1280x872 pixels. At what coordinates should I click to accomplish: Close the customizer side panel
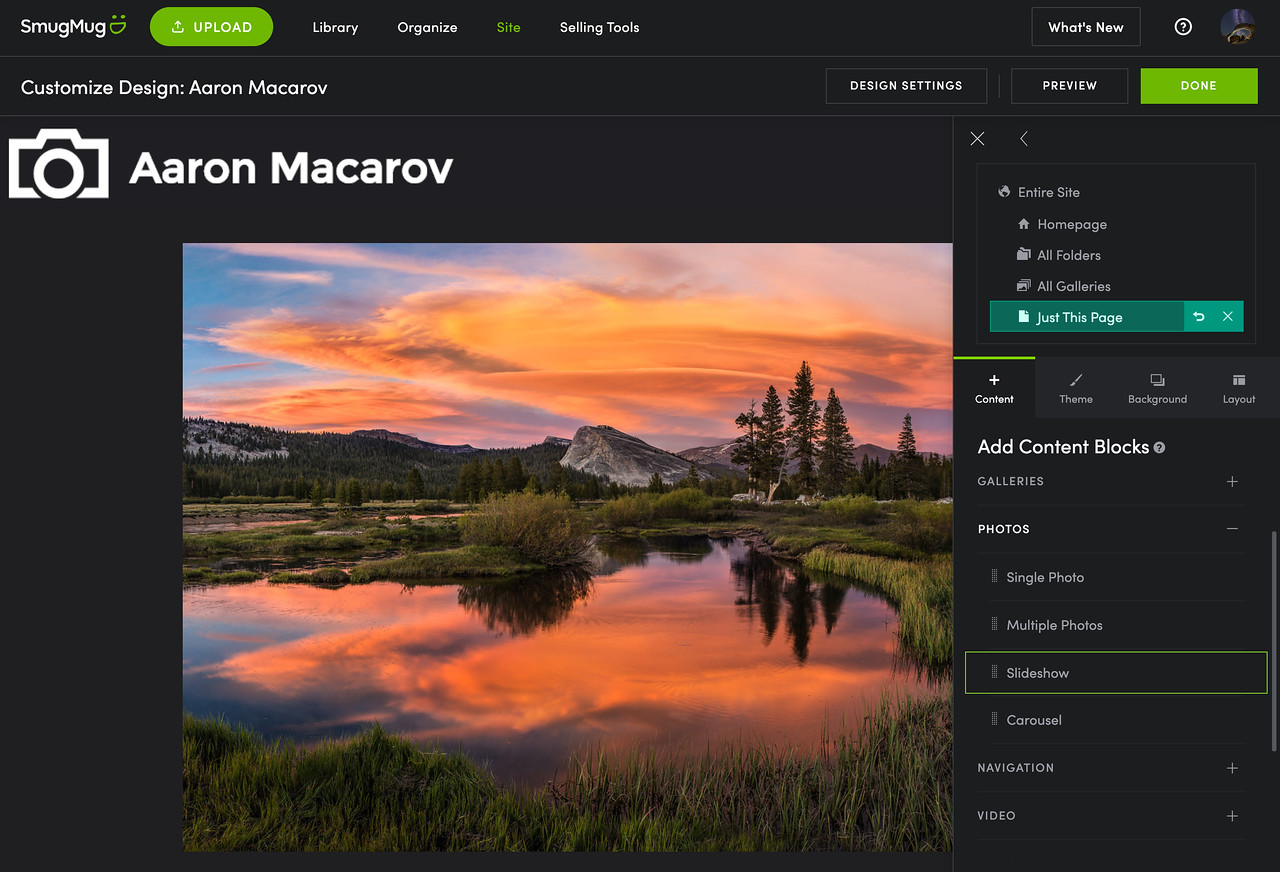977,139
